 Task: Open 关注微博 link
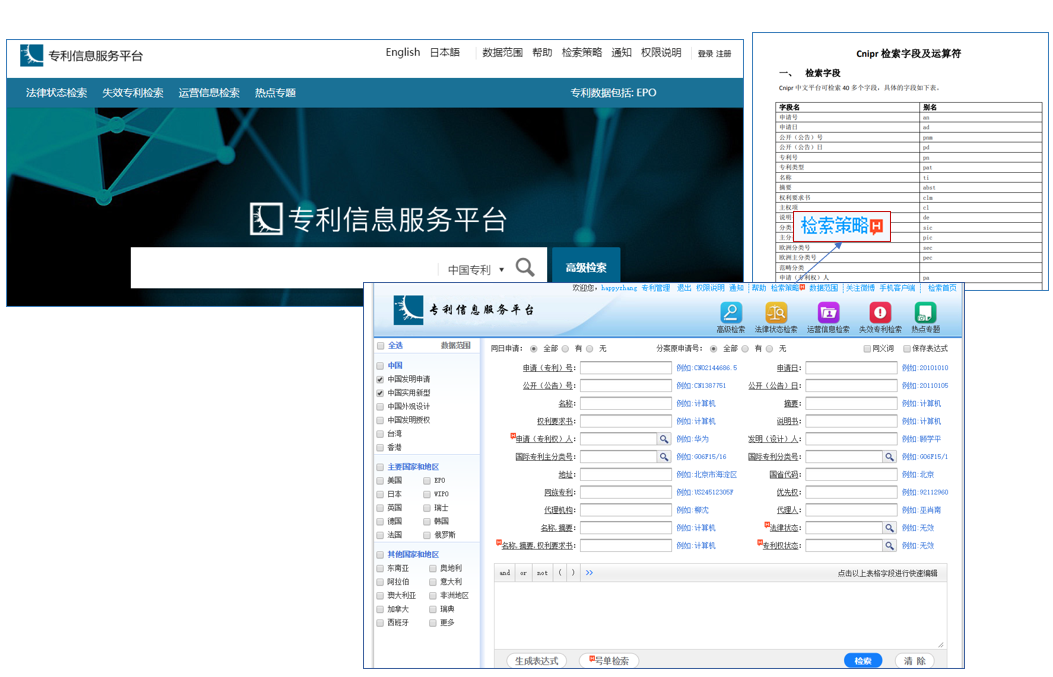(860, 288)
